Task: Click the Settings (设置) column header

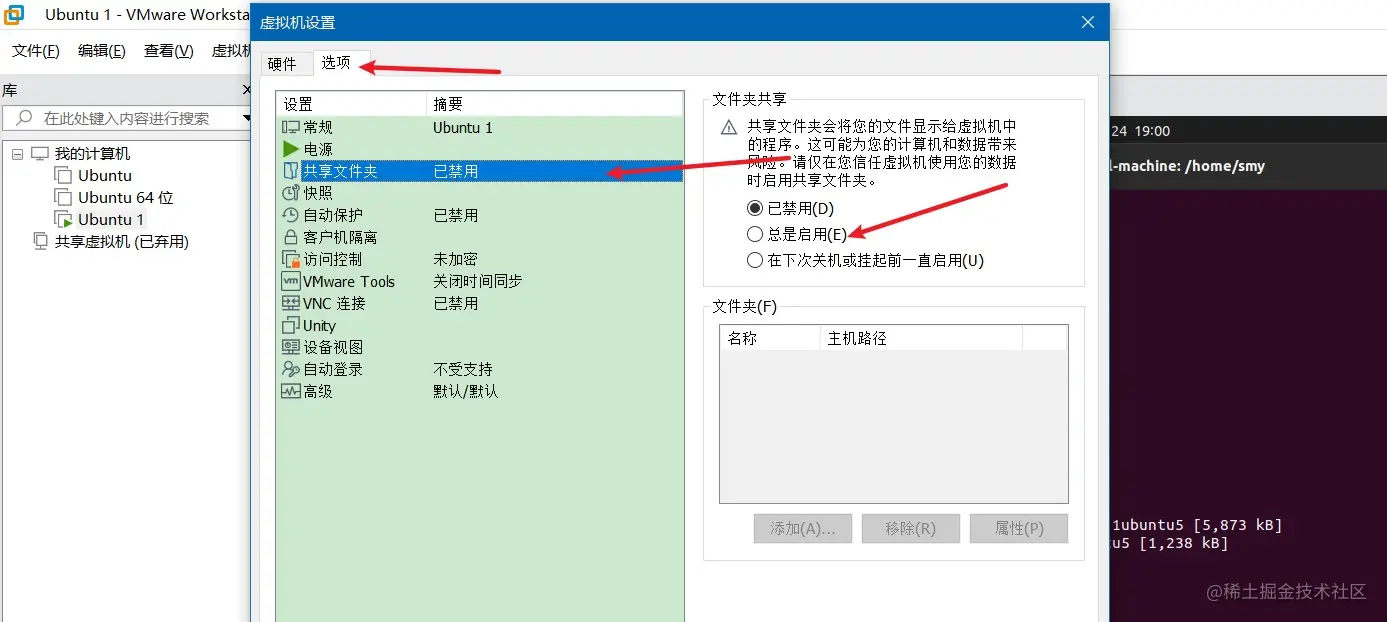Action: pyautogui.click(x=352, y=104)
